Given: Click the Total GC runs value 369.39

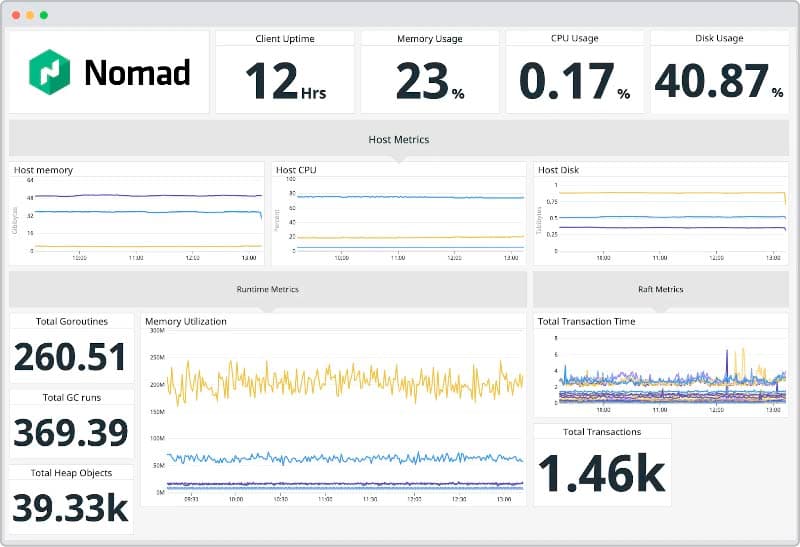Looking at the screenshot, I should point(70,432).
